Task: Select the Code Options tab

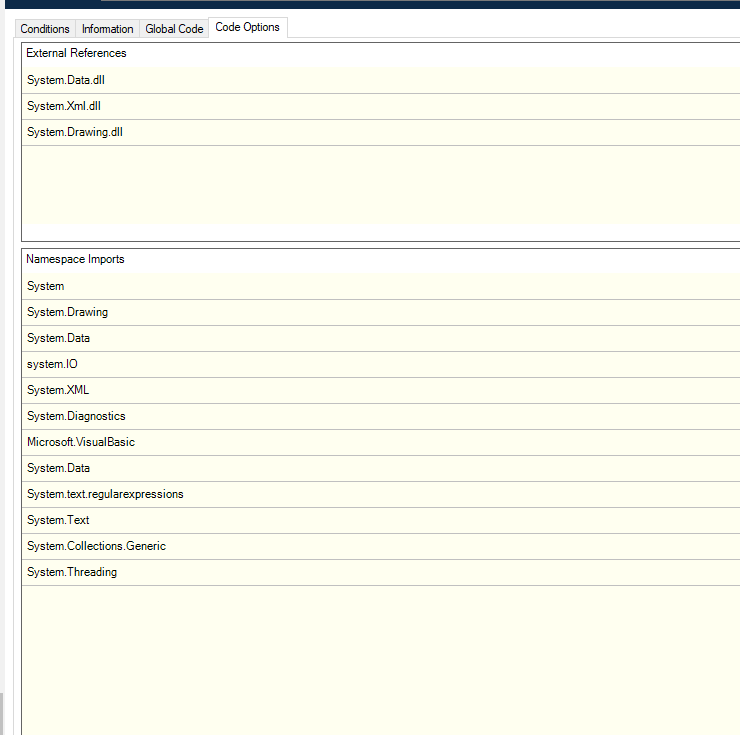Action: click(247, 27)
